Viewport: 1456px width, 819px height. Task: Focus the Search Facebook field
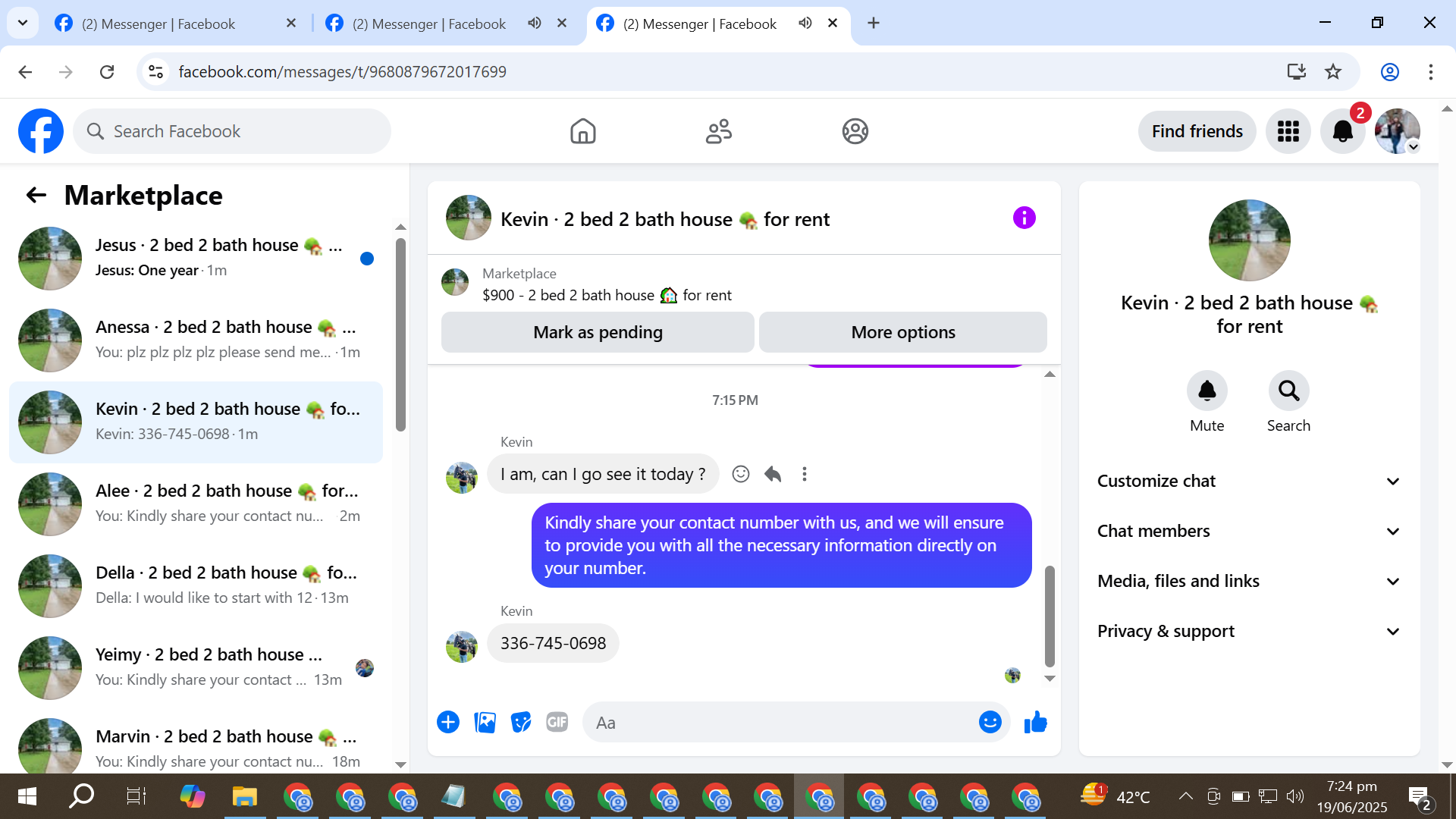pos(232,131)
